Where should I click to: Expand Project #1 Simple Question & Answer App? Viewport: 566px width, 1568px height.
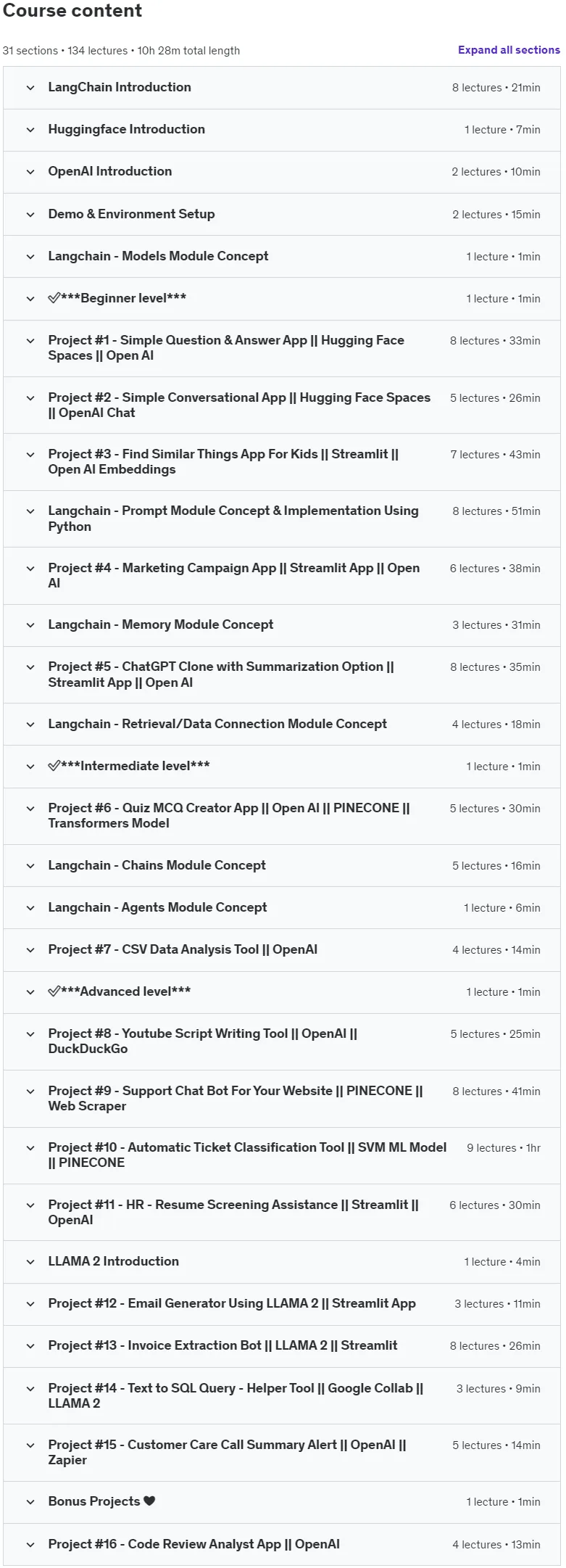coord(281,348)
